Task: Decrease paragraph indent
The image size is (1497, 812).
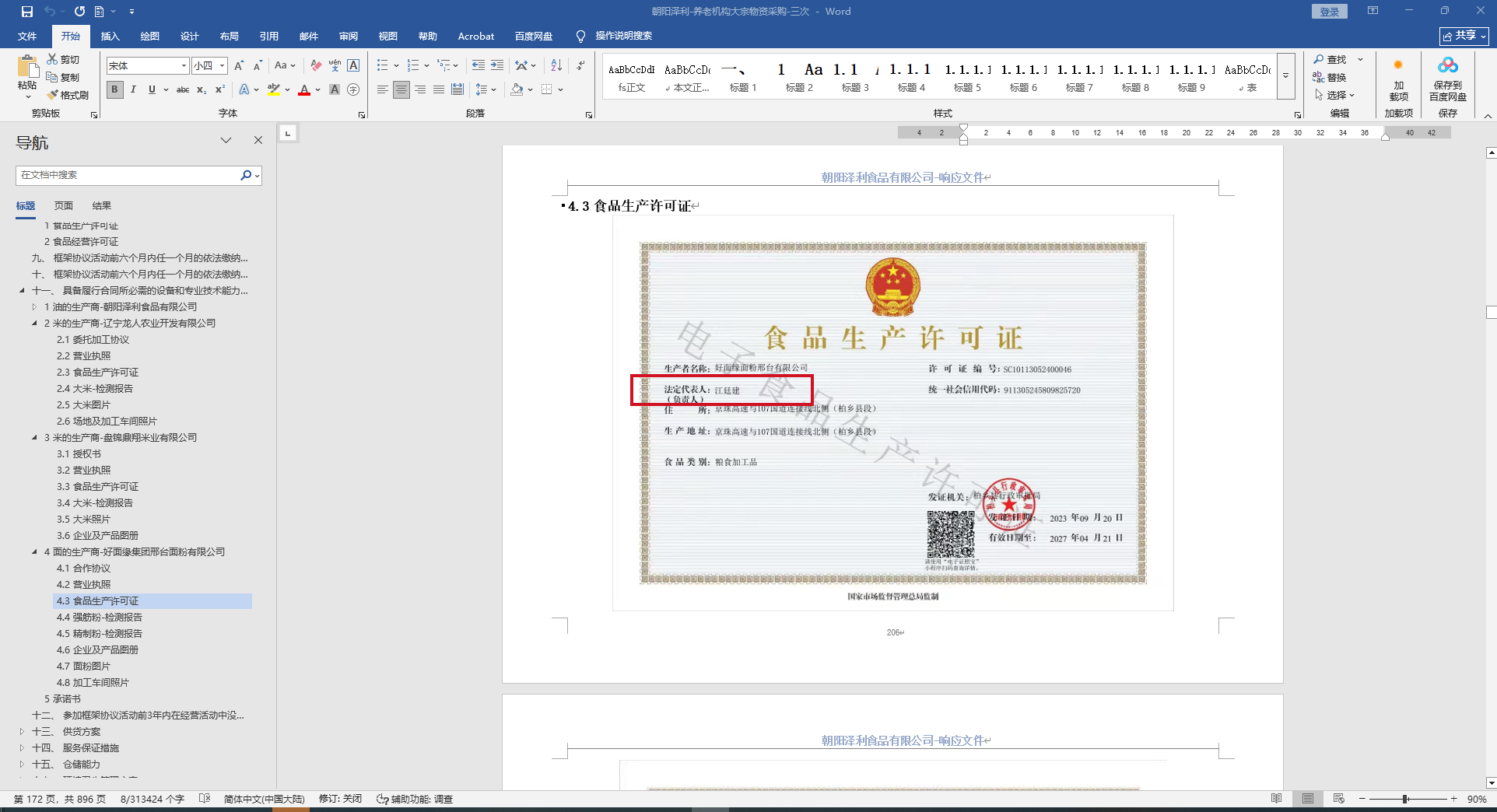Action: click(x=478, y=65)
